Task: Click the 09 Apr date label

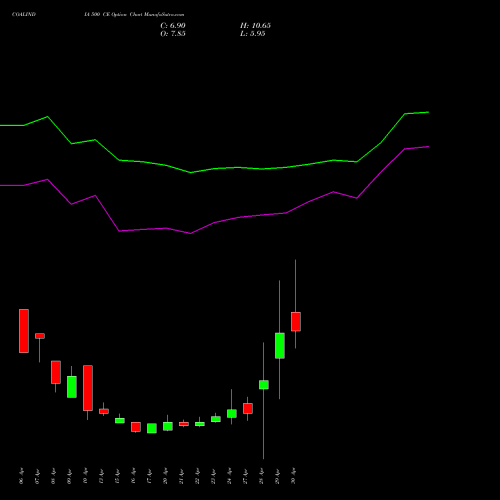Action: click(70, 476)
